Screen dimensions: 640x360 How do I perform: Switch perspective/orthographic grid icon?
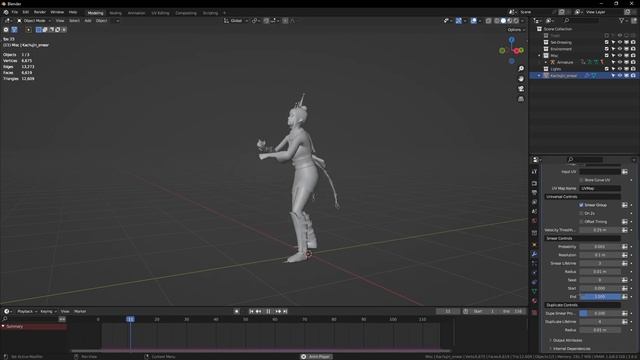521,99
